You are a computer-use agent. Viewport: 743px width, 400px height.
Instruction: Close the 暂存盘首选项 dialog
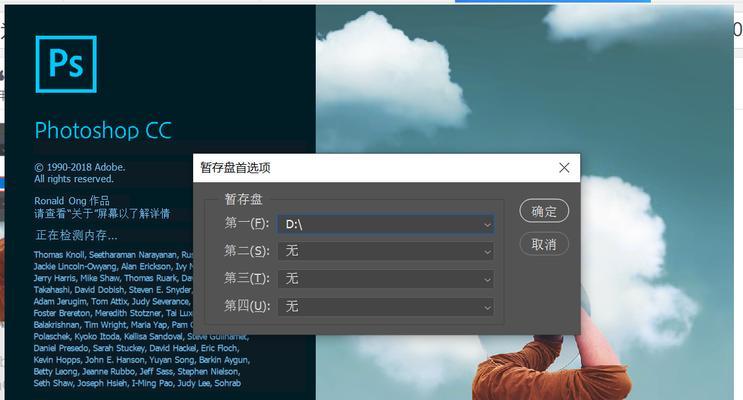[x=564, y=168]
